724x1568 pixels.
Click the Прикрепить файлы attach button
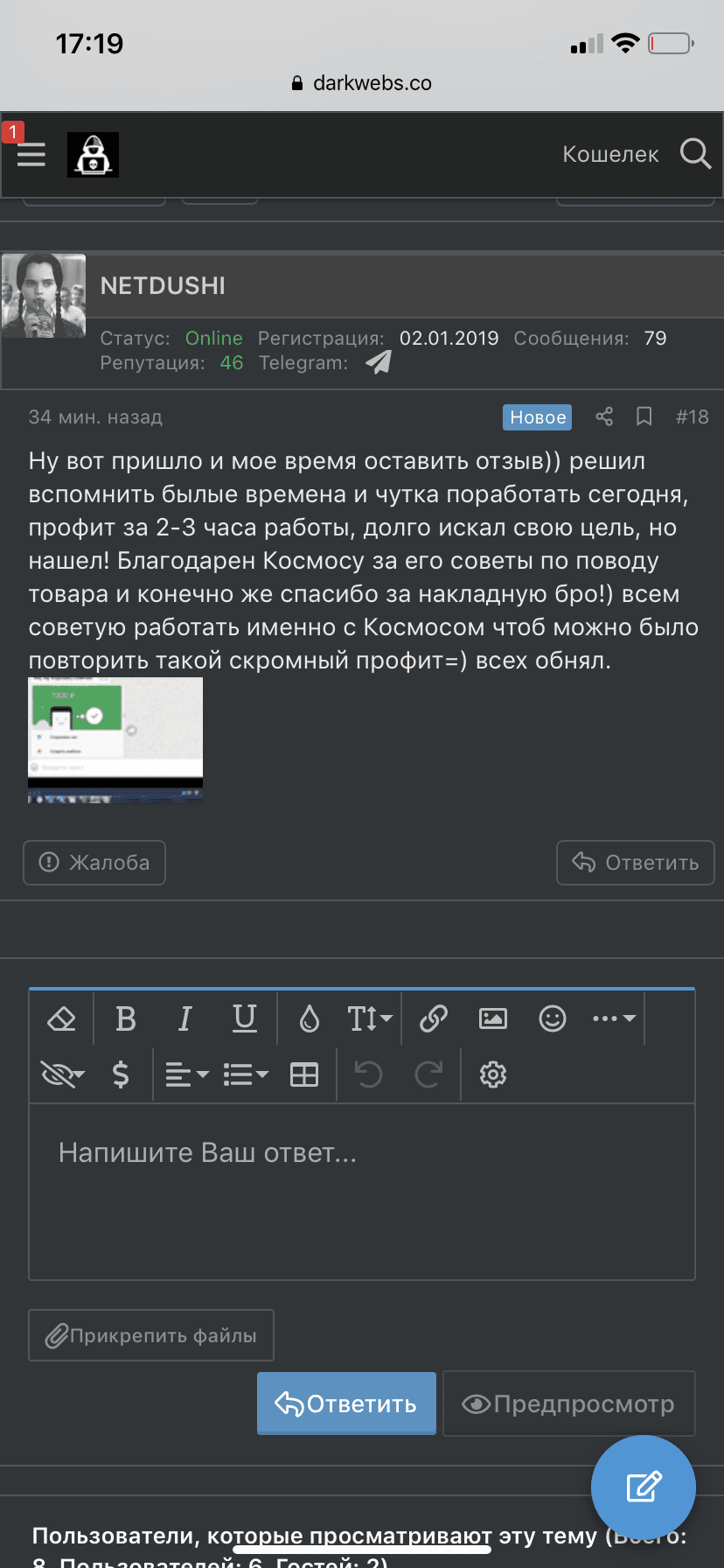[151, 1335]
